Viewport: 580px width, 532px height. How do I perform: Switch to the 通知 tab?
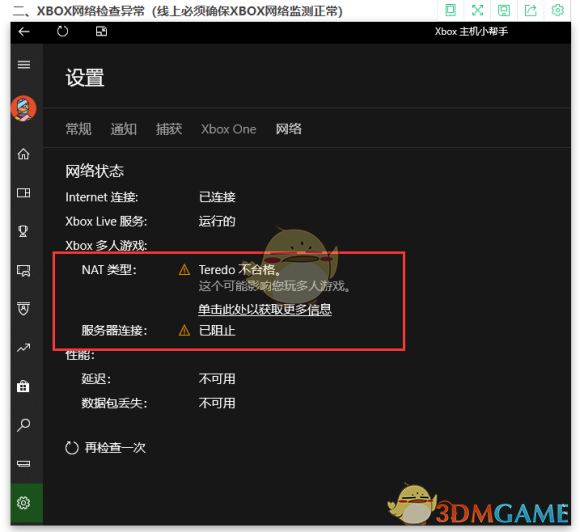124,129
